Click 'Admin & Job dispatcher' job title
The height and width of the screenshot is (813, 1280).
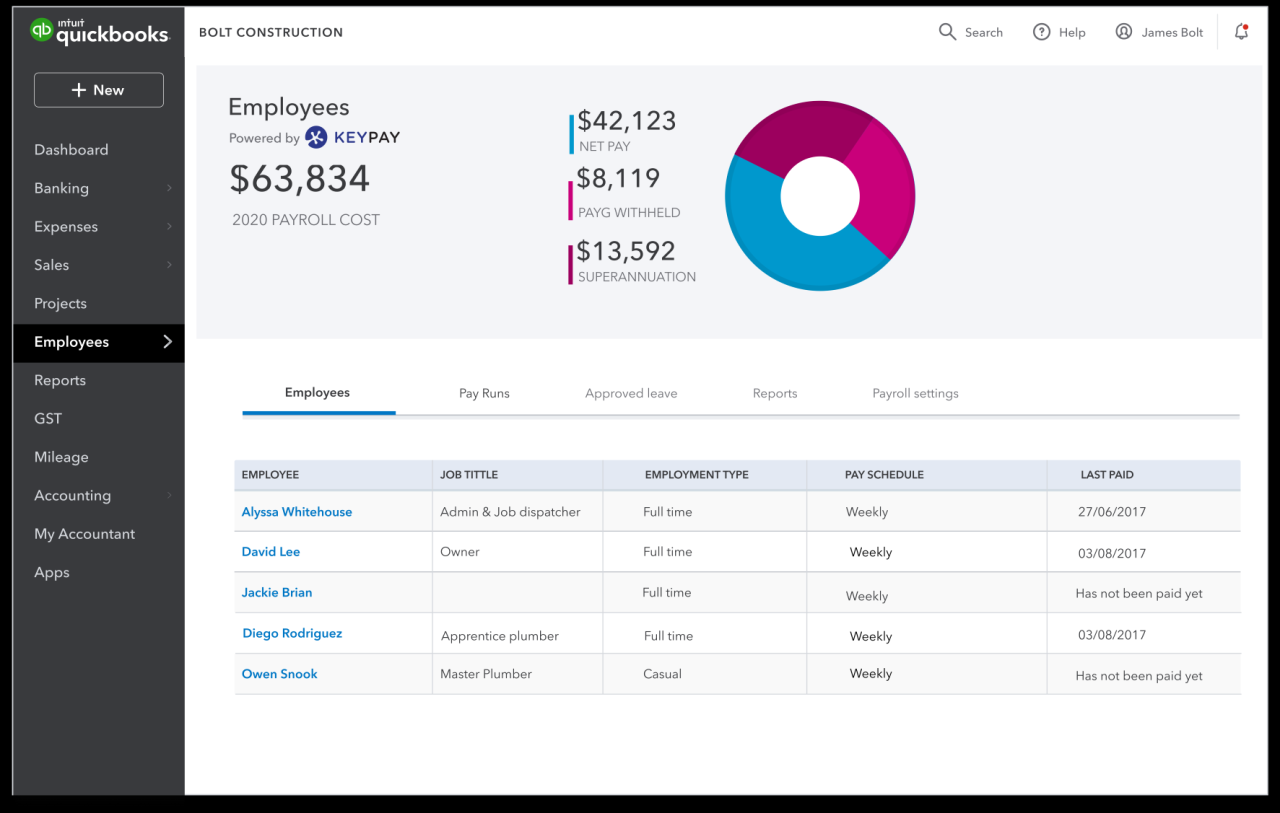click(510, 512)
